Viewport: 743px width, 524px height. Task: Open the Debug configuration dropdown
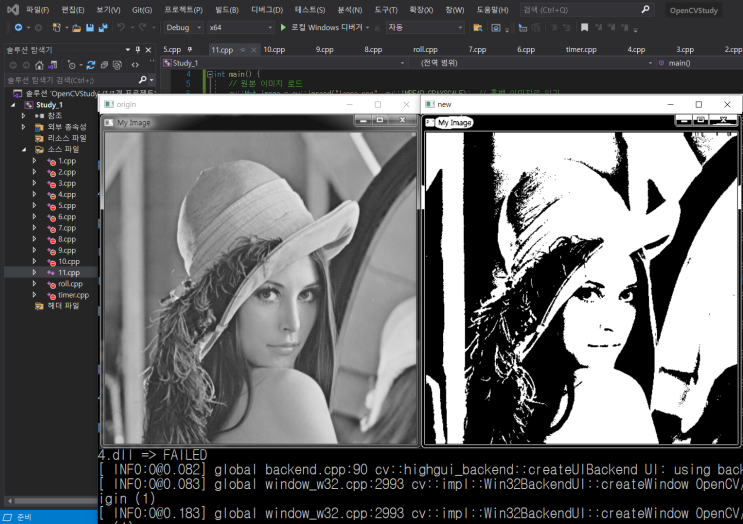point(183,27)
